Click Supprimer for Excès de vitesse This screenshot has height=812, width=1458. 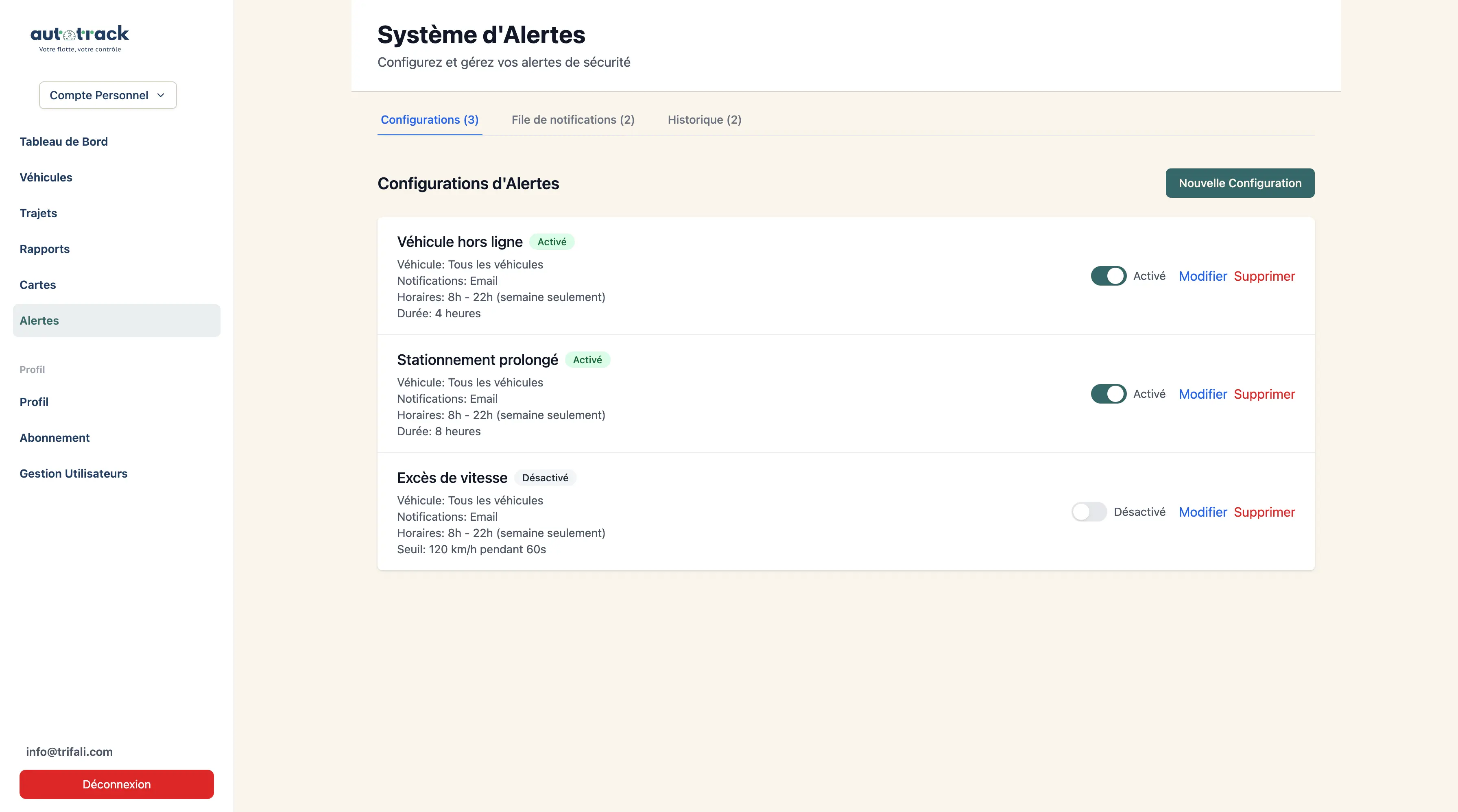tap(1264, 512)
